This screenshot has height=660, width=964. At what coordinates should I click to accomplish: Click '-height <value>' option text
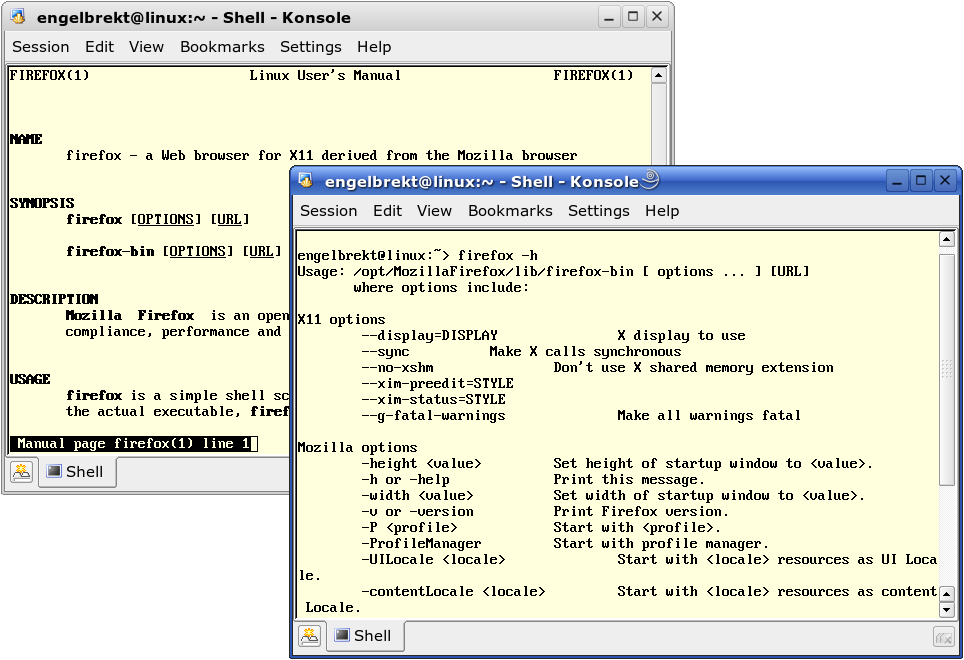click(422, 463)
